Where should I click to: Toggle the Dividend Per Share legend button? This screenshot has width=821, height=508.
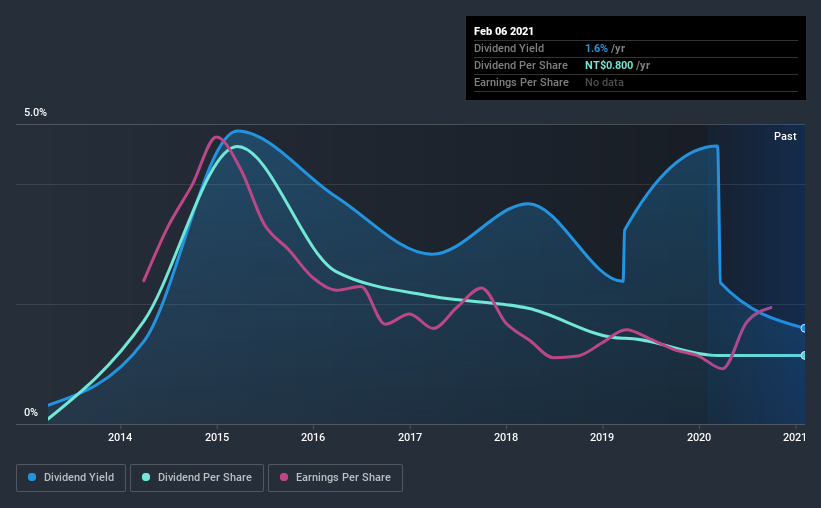[x=197, y=478]
